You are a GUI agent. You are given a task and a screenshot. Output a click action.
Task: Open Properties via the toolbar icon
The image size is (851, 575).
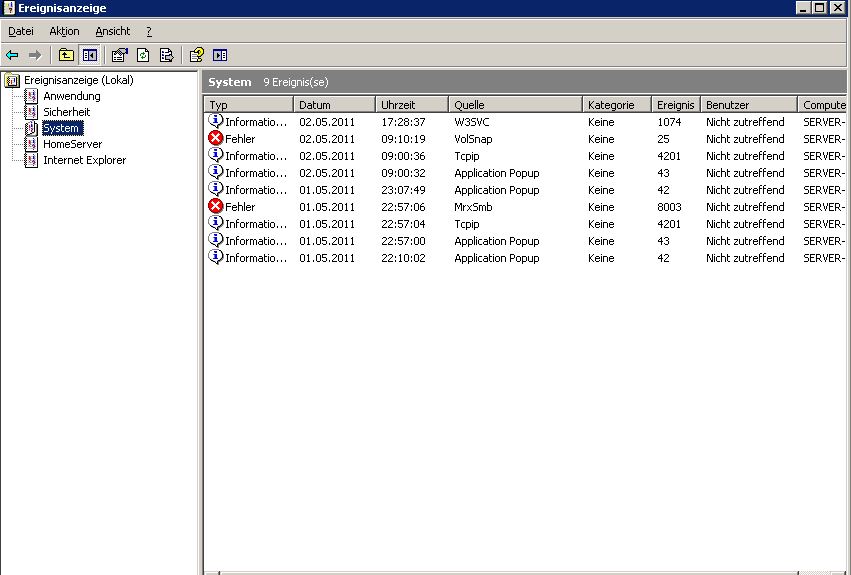pos(120,55)
